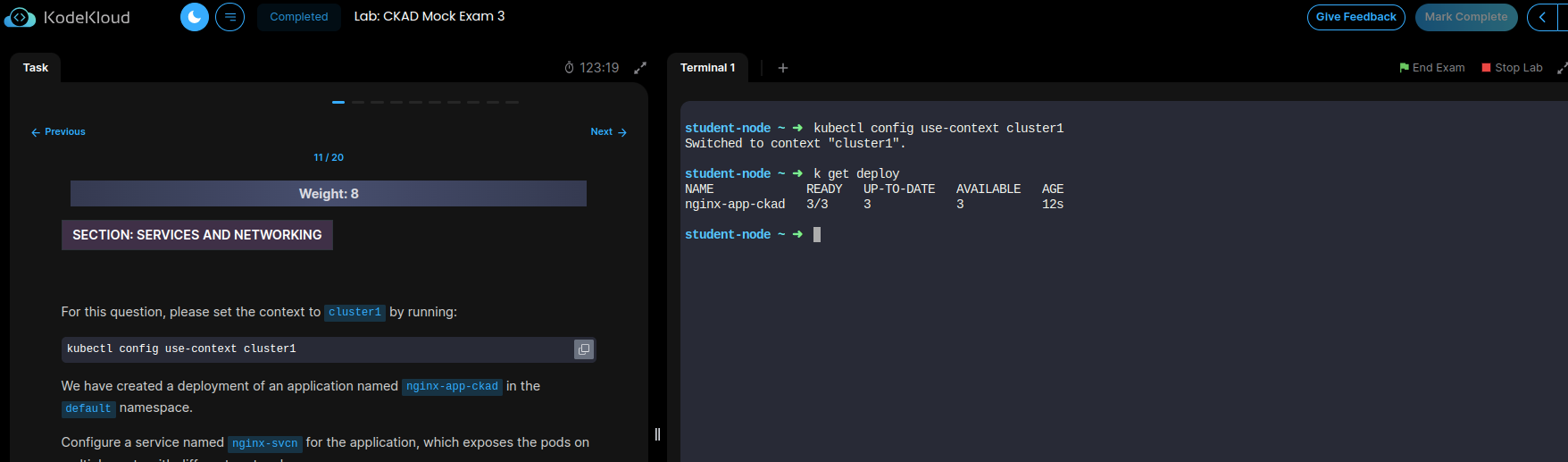Viewport: 1568px width, 462px height.
Task: Click the first question progress indicator
Action: (x=338, y=102)
